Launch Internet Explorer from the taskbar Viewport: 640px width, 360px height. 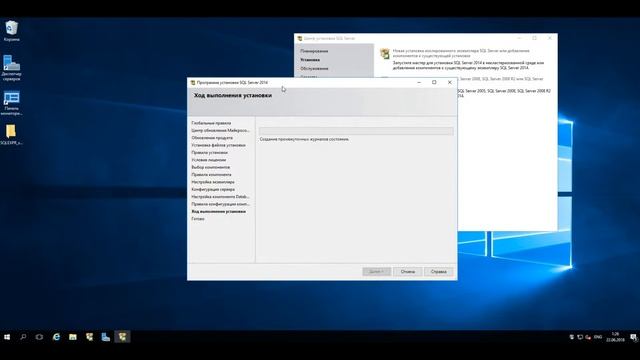coord(56,337)
